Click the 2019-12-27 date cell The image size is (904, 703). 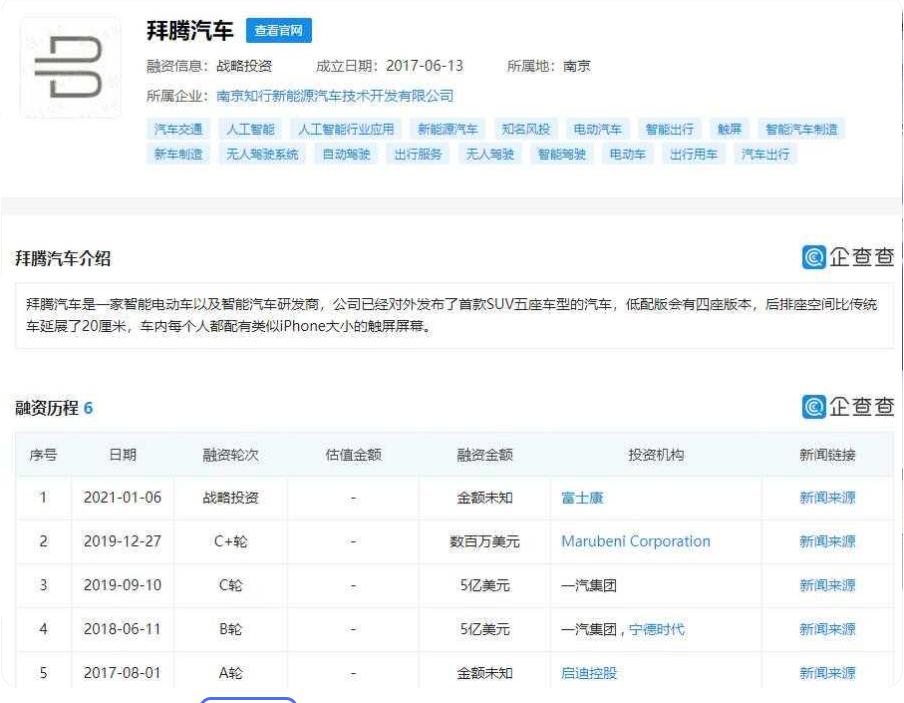pos(122,542)
